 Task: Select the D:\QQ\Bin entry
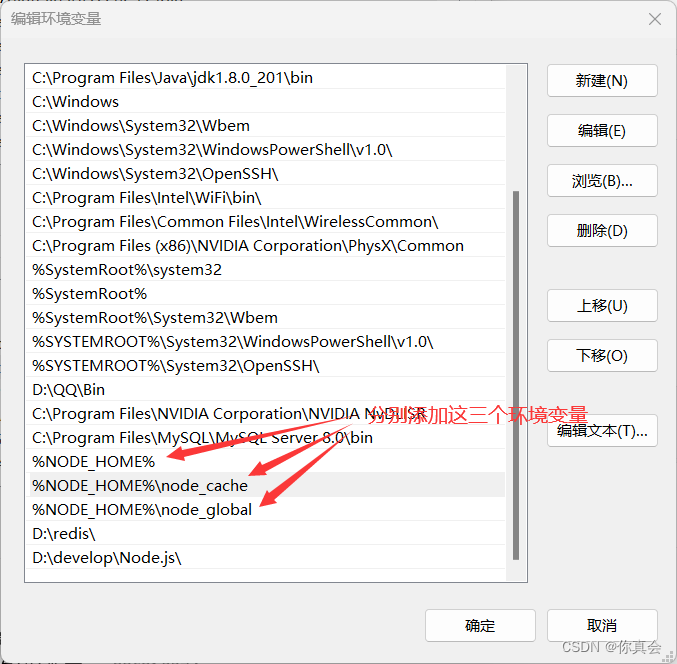coord(266,390)
